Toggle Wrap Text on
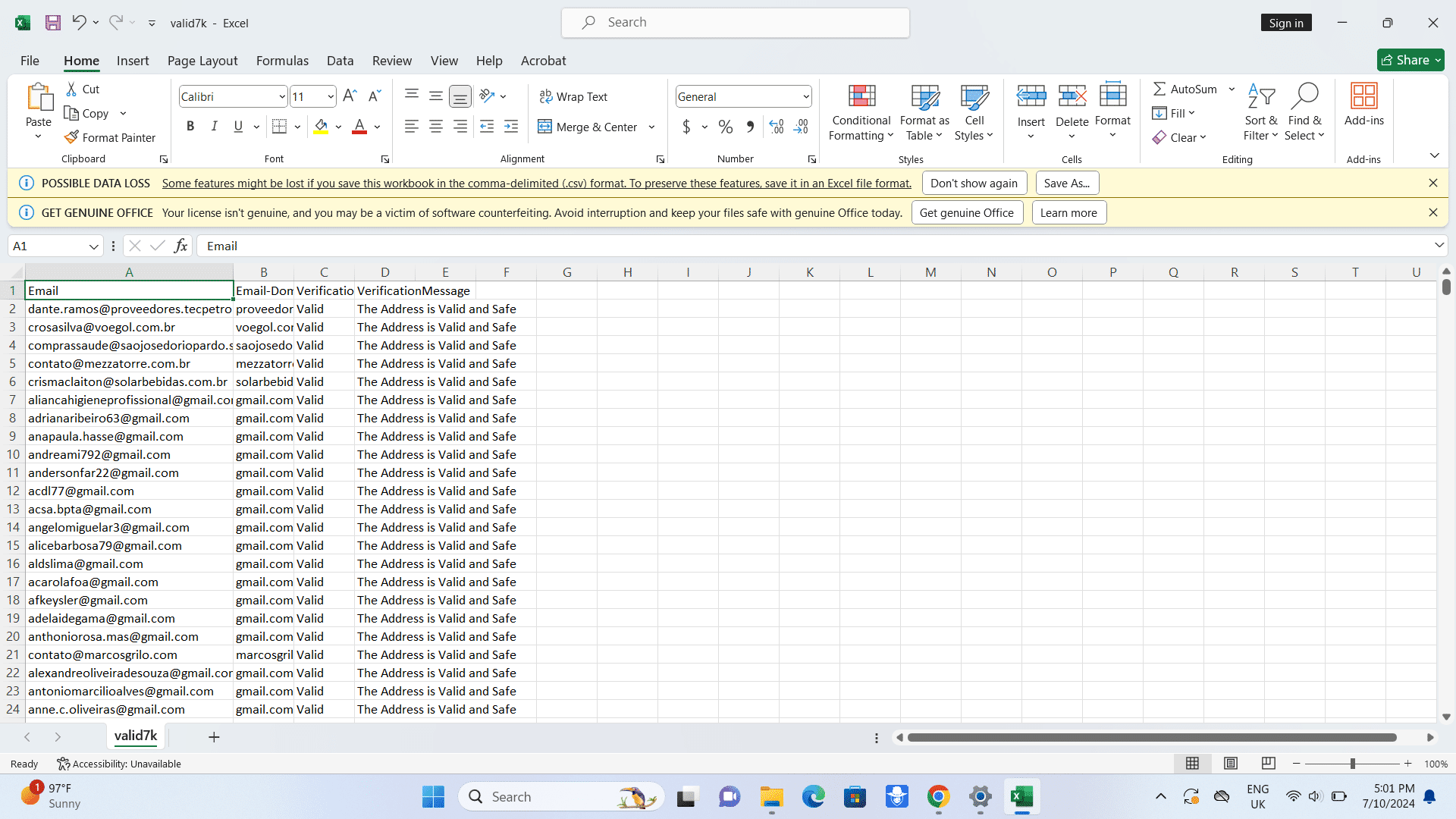The height and width of the screenshot is (819, 1456). [x=573, y=96]
